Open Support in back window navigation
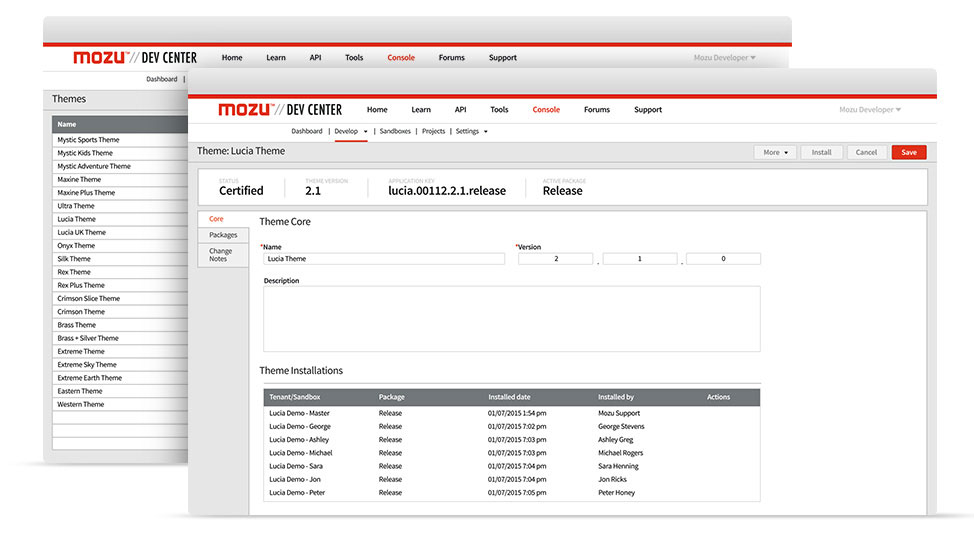 point(503,57)
